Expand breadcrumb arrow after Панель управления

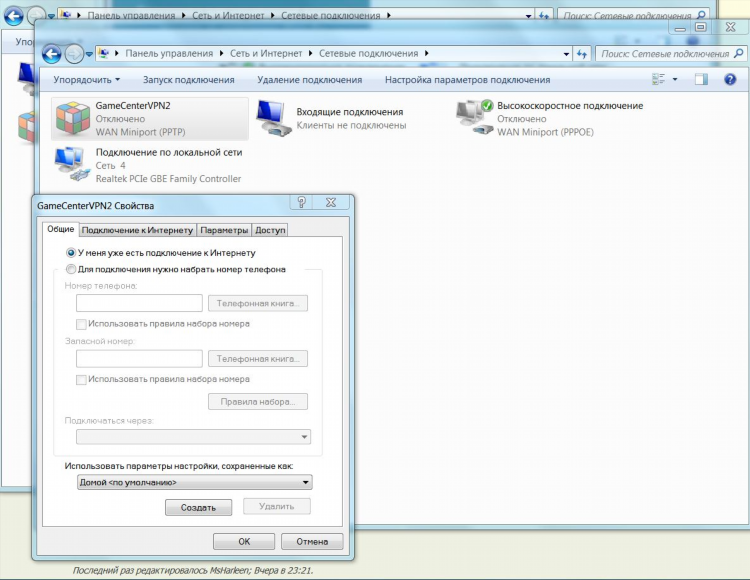[221, 54]
